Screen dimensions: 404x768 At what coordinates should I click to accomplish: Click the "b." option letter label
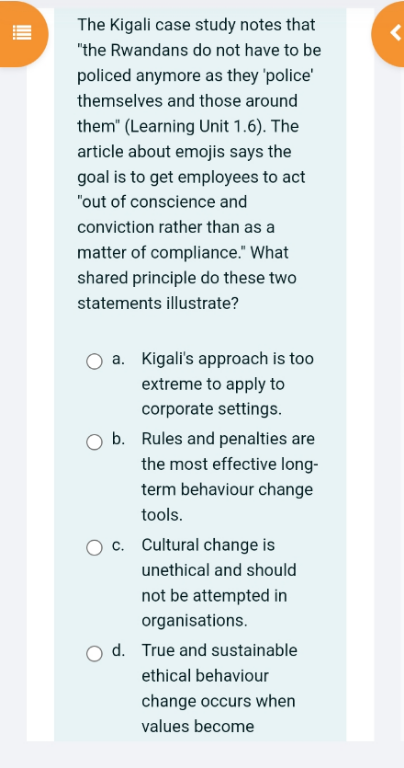click(x=118, y=438)
